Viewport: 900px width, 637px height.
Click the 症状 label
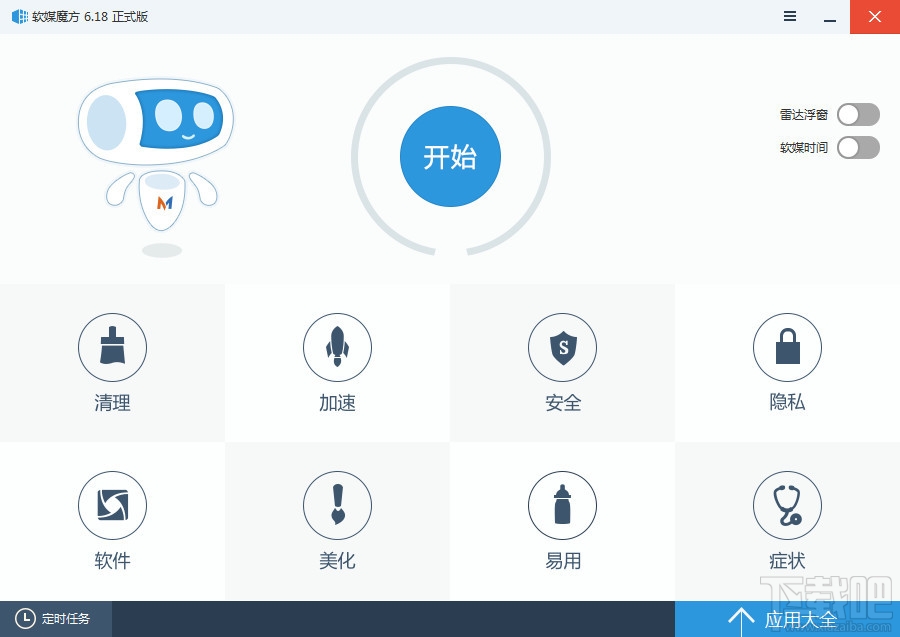pos(788,561)
